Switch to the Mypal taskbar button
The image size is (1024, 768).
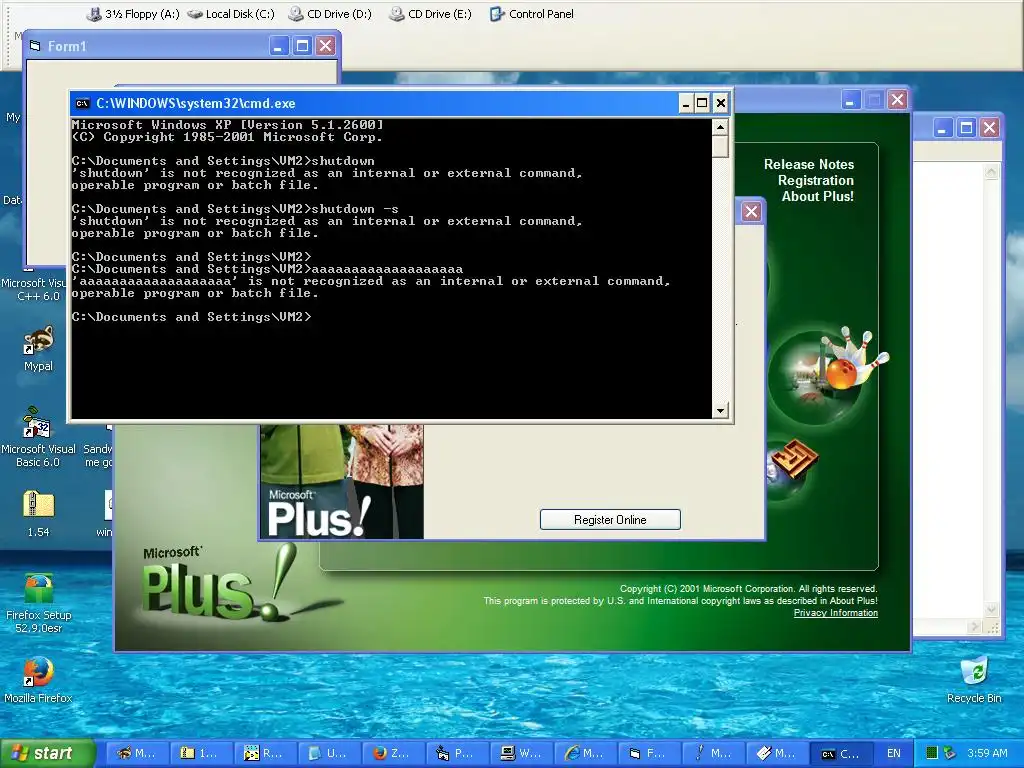136,753
